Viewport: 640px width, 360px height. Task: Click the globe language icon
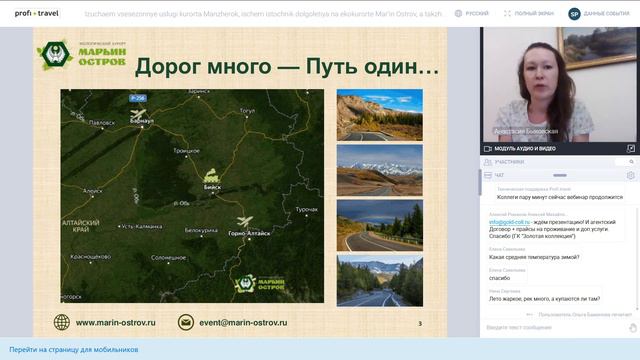coord(458,13)
